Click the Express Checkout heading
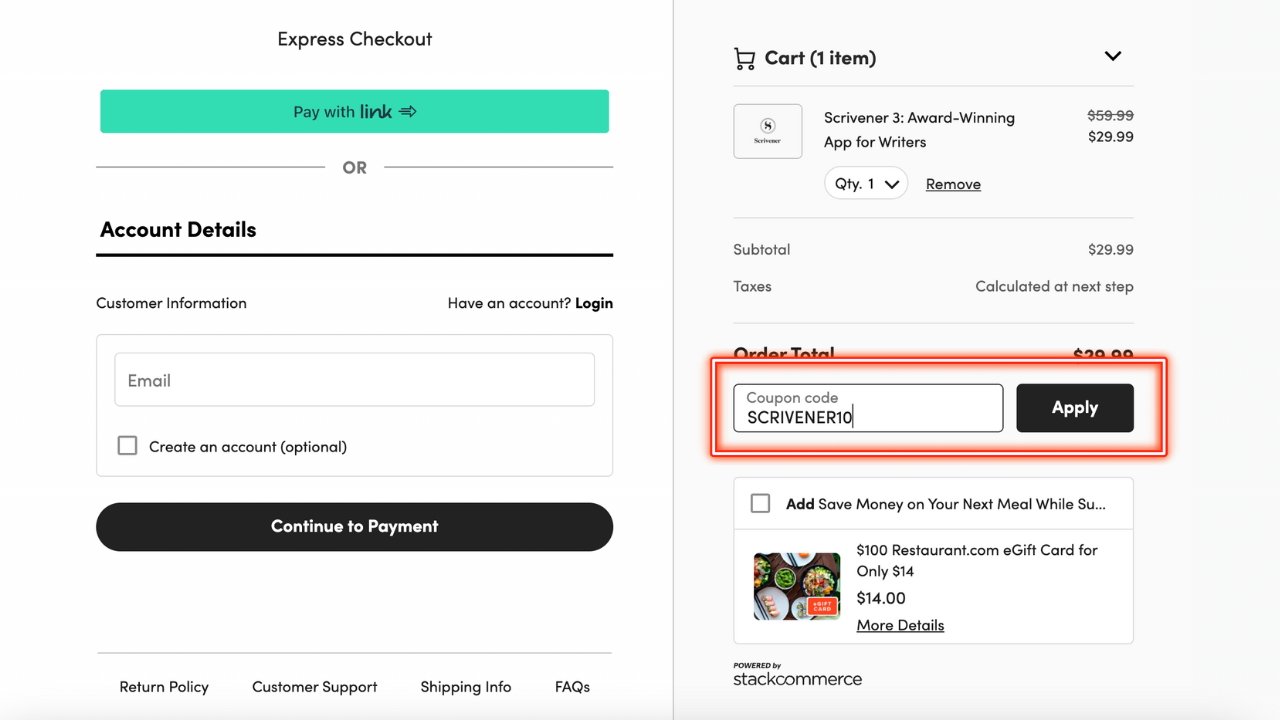The image size is (1280, 720). pyautogui.click(x=355, y=39)
